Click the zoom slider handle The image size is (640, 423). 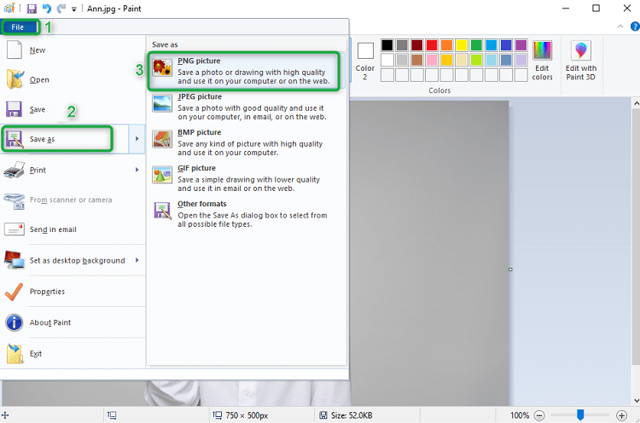pos(580,415)
